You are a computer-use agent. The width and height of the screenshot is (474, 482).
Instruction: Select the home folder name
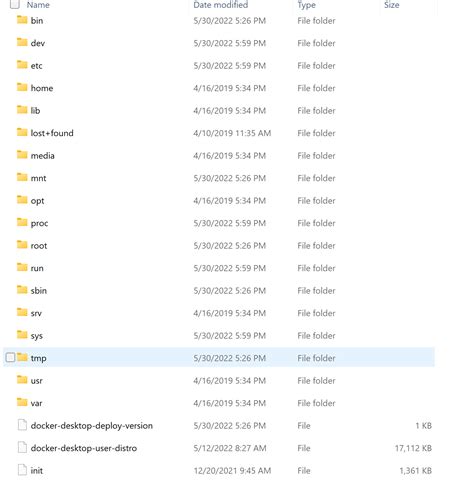coord(42,88)
